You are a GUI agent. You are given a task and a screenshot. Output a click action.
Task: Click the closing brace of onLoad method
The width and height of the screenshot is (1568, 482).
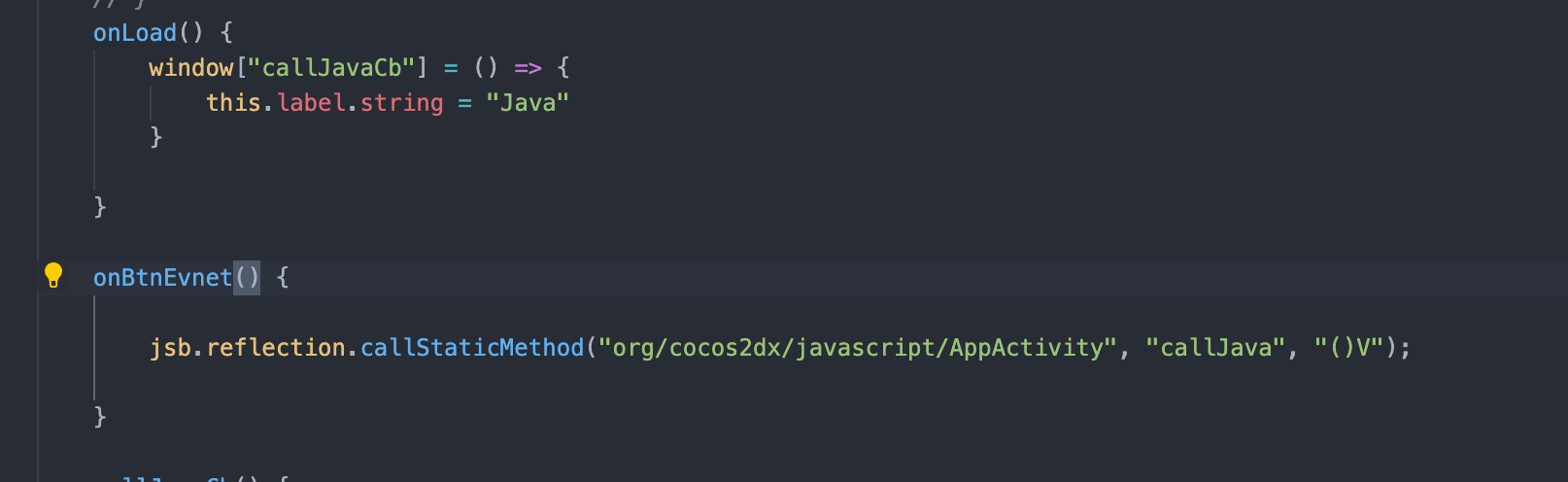coord(100,207)
